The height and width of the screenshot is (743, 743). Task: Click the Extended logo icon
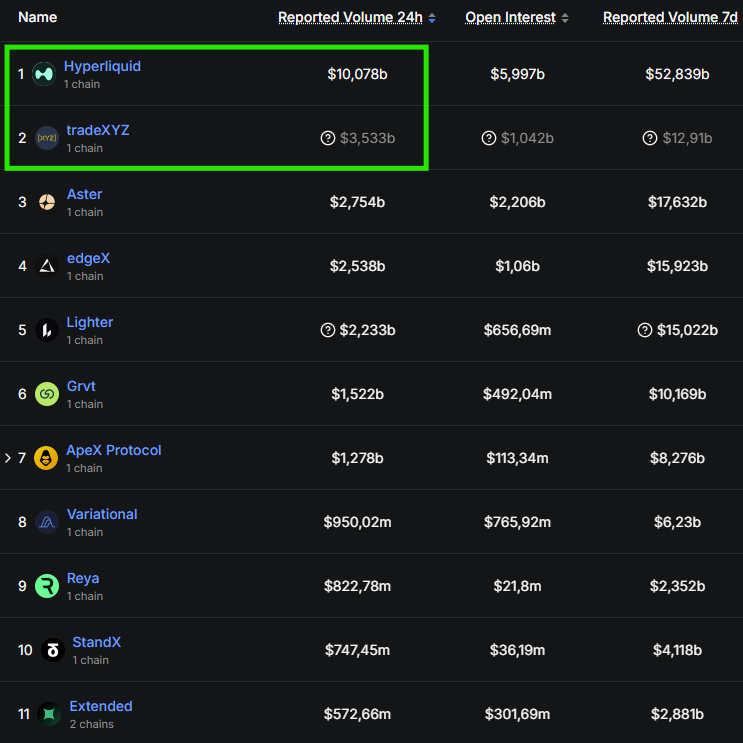(49, 714)
